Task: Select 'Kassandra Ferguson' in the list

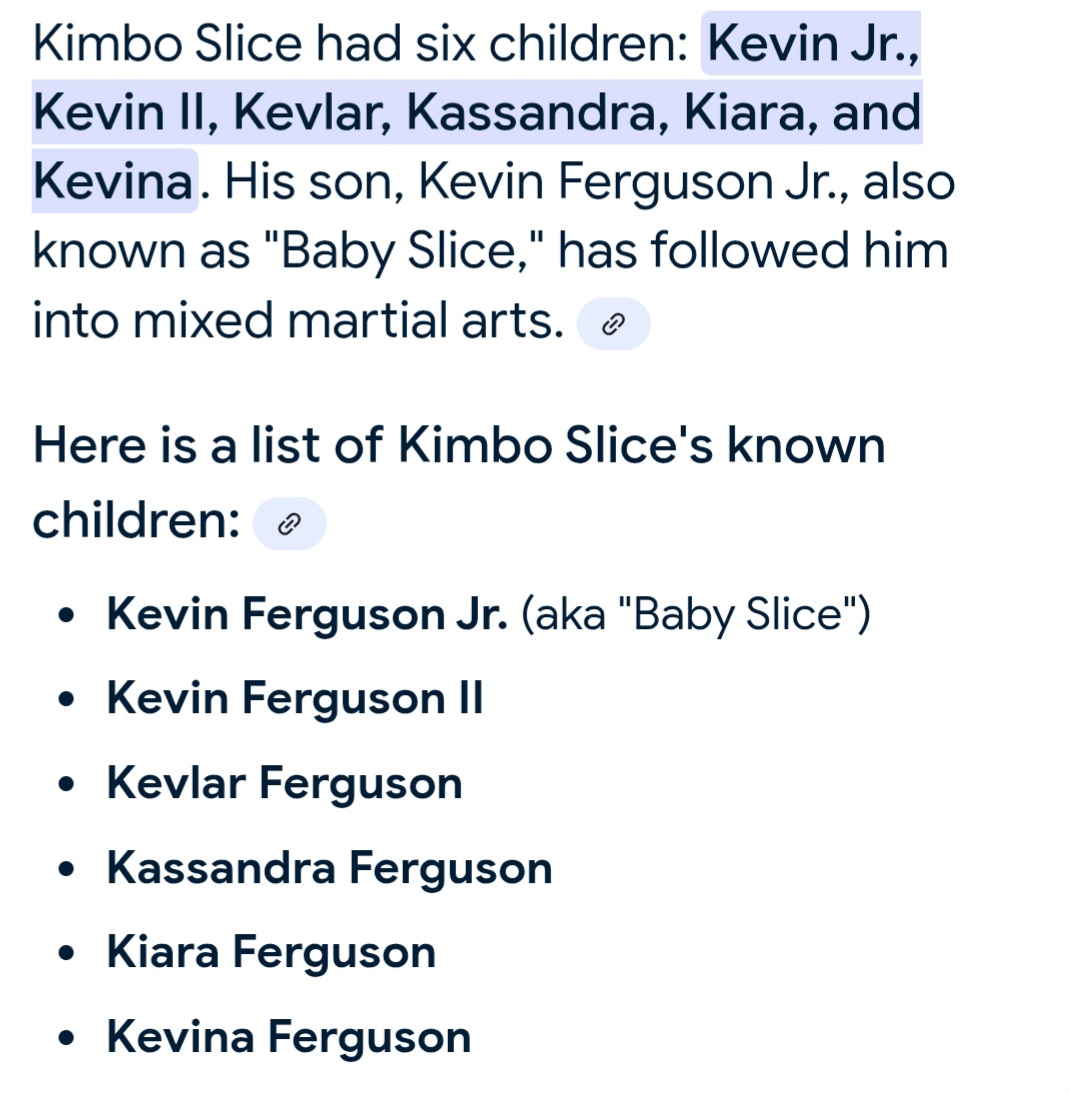Action: pyautogui.click(x=329, y=868)
